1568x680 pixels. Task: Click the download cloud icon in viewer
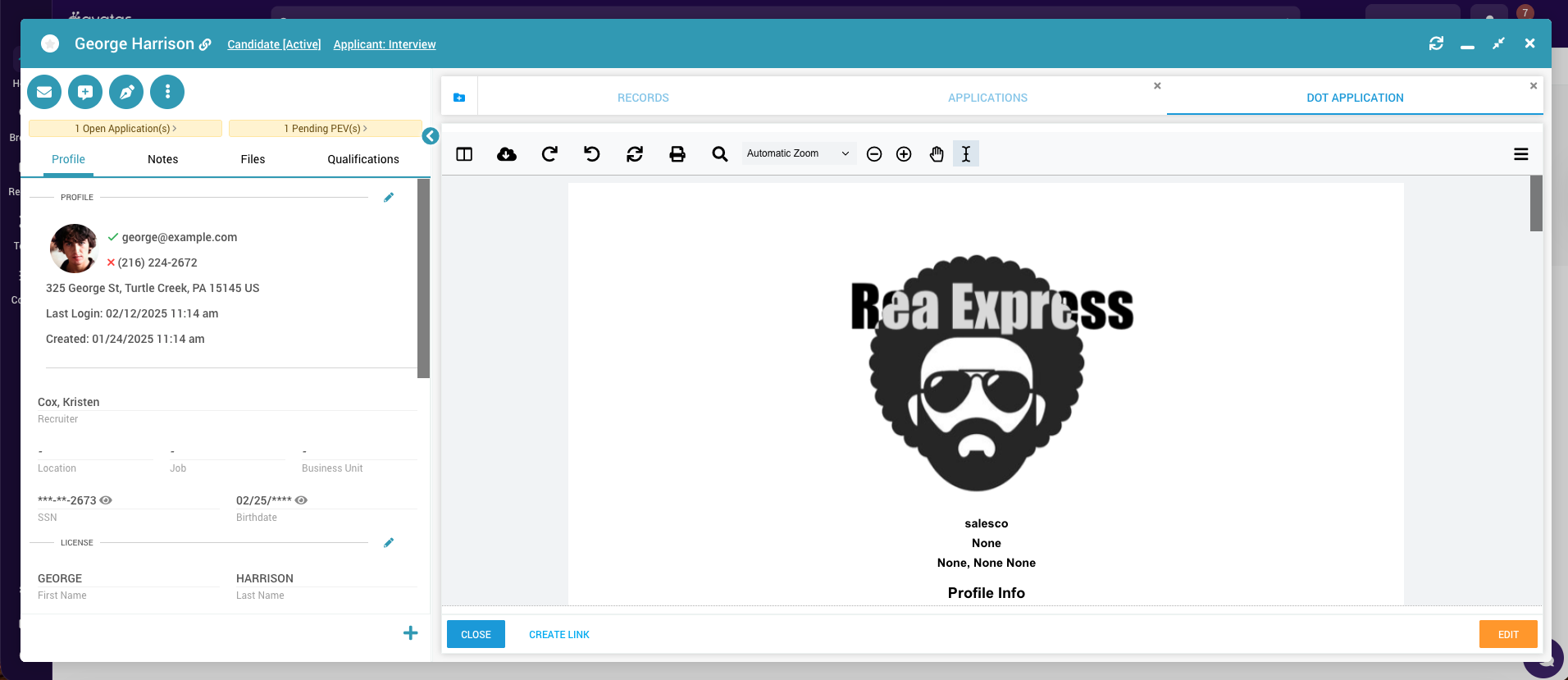click(x=507, y=154)
